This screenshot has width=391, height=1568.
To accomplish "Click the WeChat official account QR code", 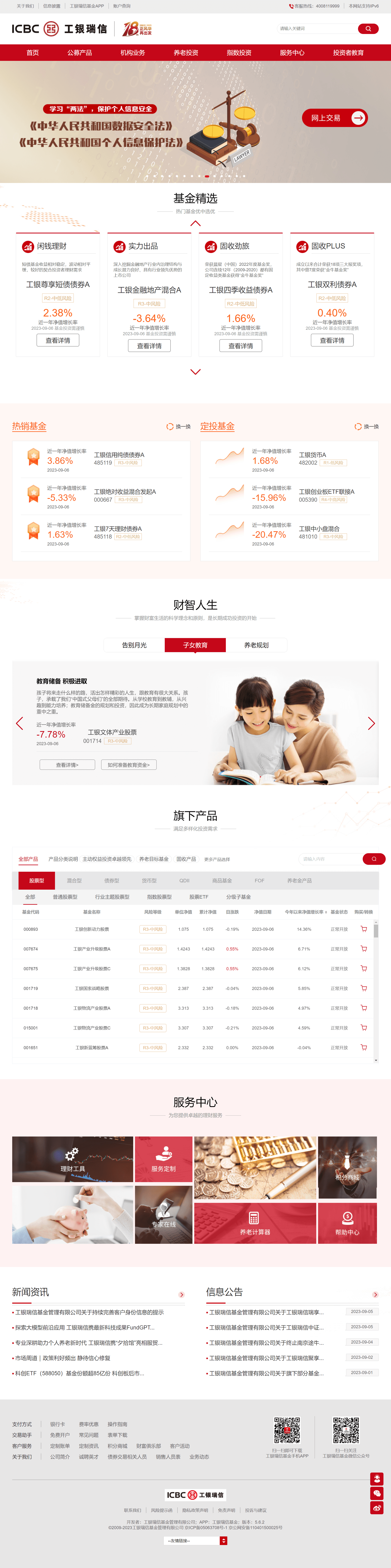I will [x=346, y=1430].
